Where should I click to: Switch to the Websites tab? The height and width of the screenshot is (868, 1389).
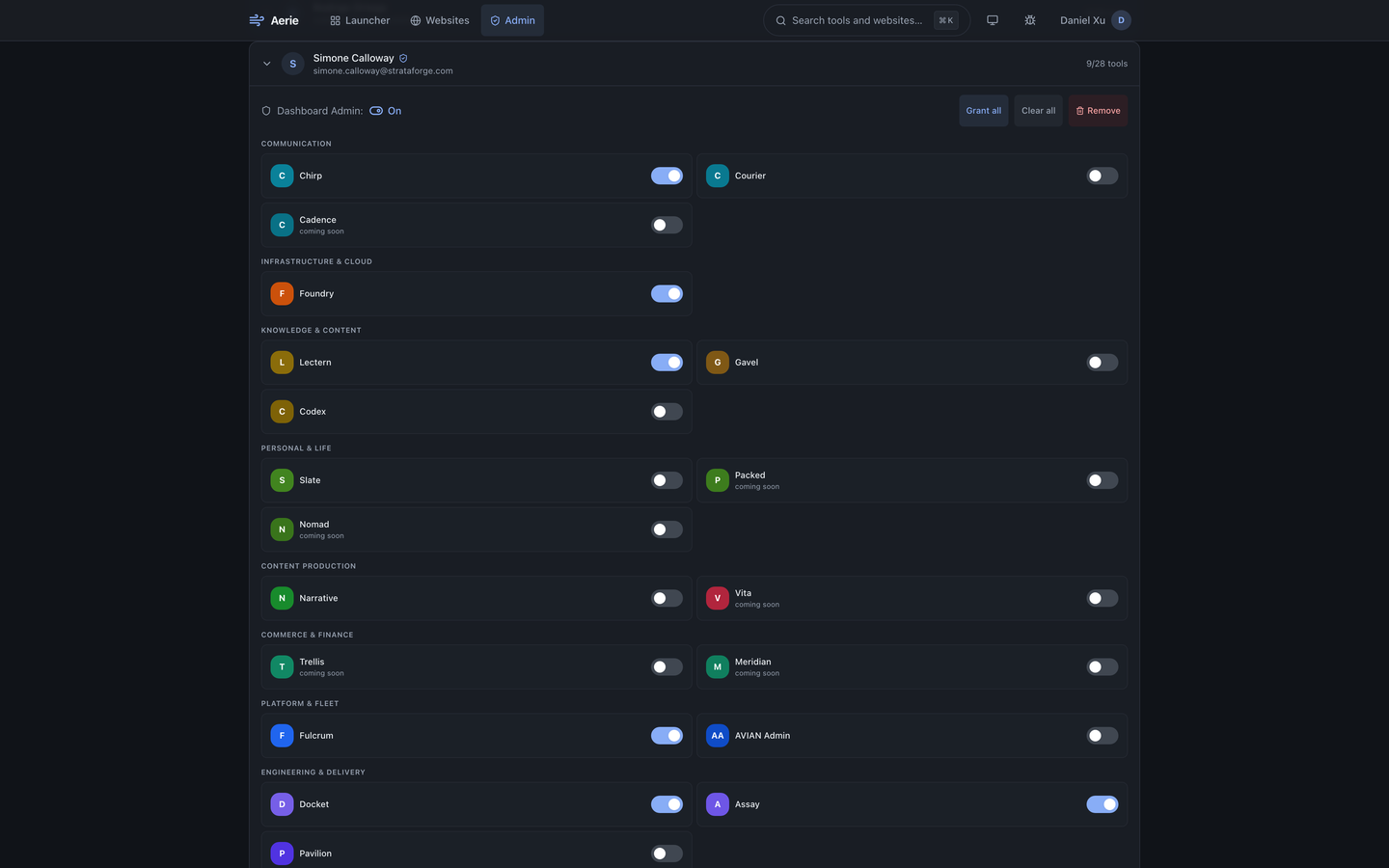click(440, 20)
